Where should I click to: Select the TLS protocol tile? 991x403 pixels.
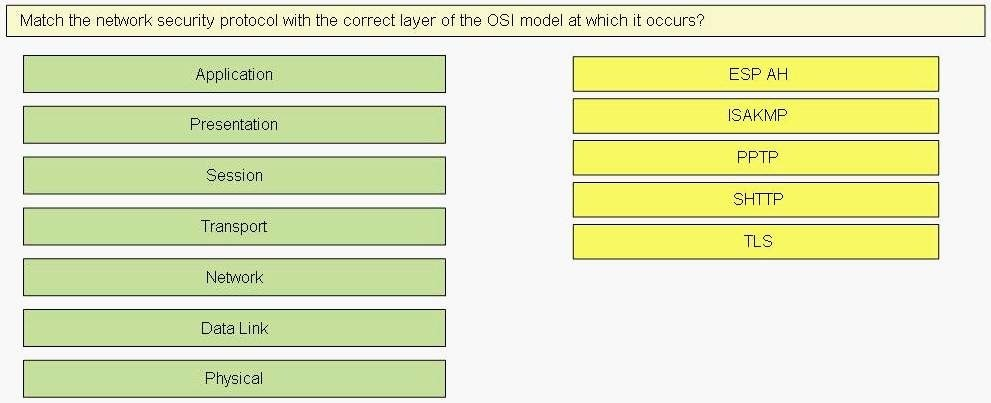point(756,241)
